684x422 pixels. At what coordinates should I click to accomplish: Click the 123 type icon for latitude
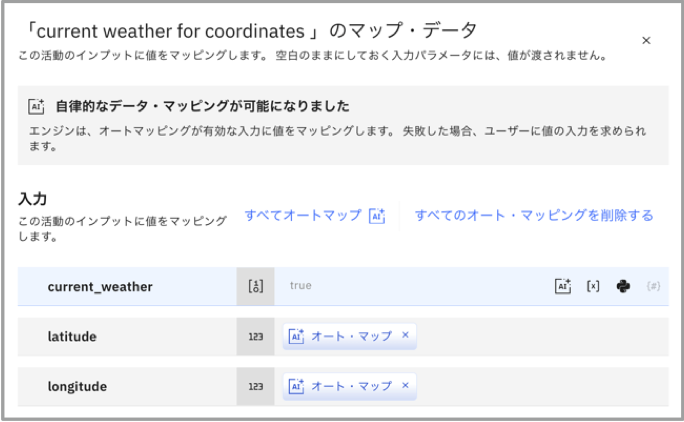[255, 337]
